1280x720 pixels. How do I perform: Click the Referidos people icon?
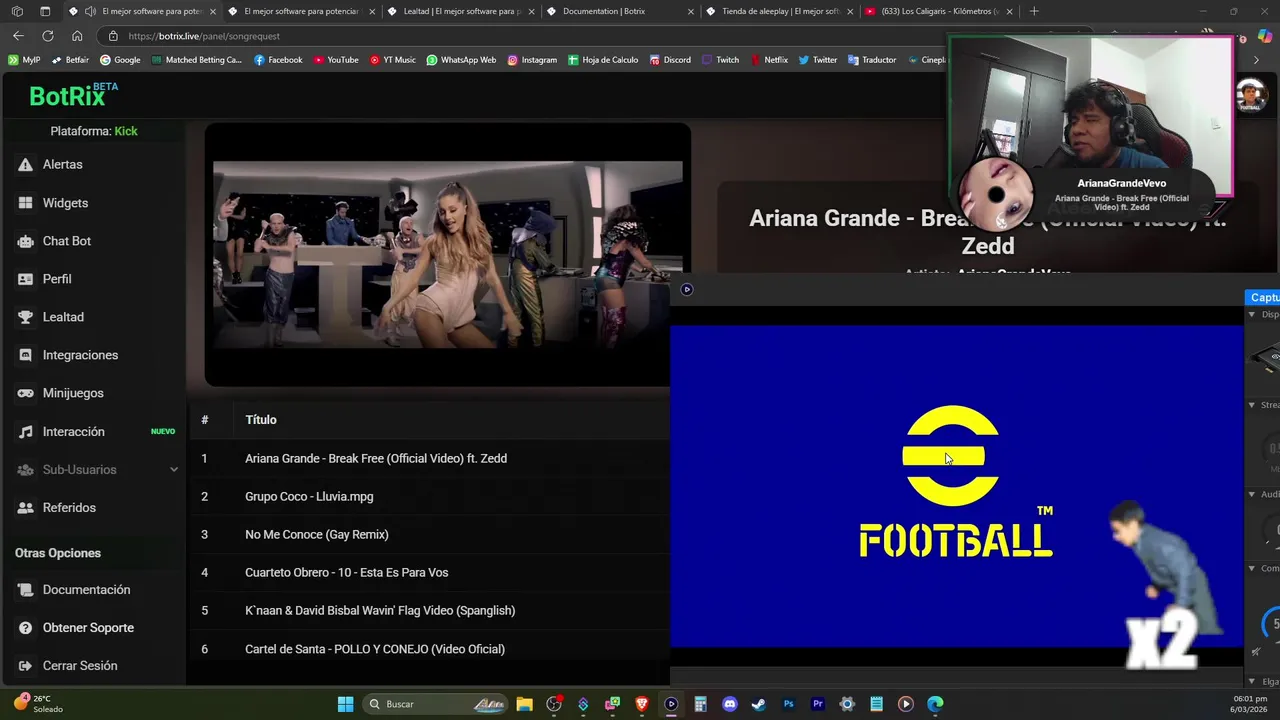tap(25, 508)
